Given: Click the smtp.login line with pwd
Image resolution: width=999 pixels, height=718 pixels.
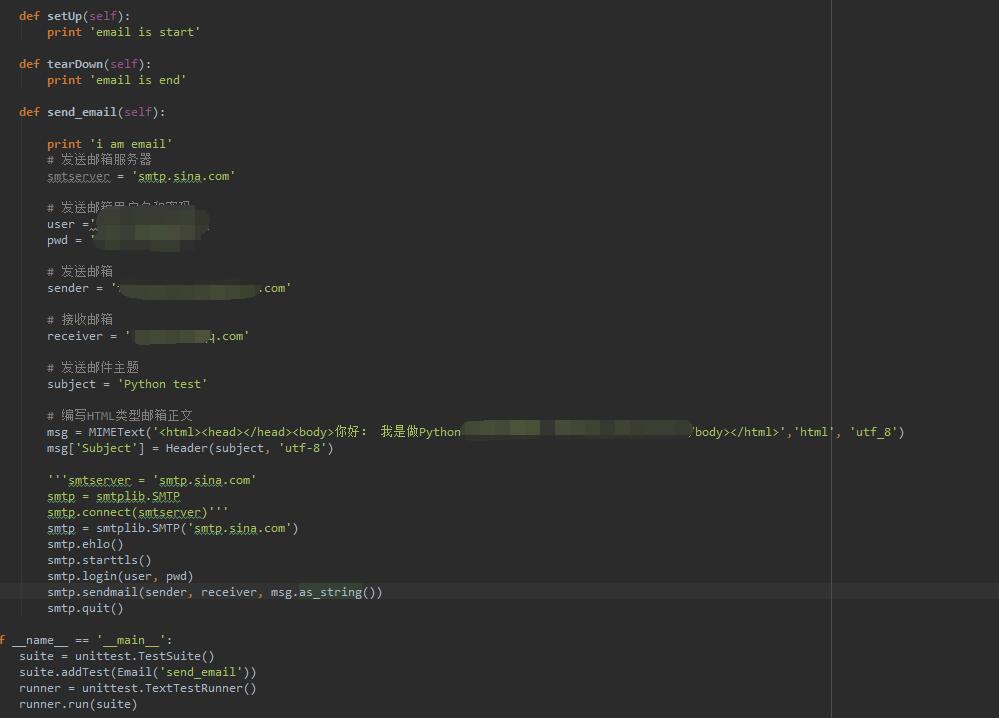Looking at the screenshot, I should pyautogui.click(x=118, y=575).
